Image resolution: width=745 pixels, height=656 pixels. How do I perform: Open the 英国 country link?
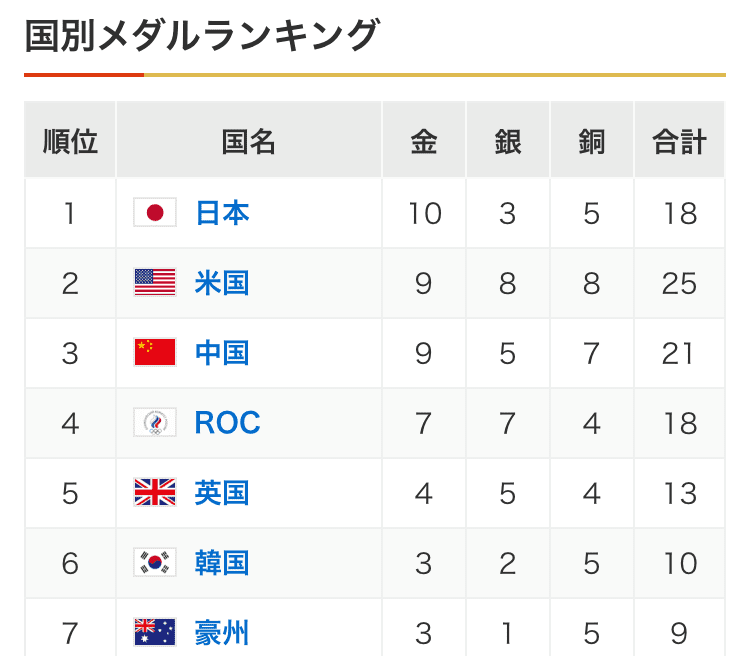click(x=222, y=493)
